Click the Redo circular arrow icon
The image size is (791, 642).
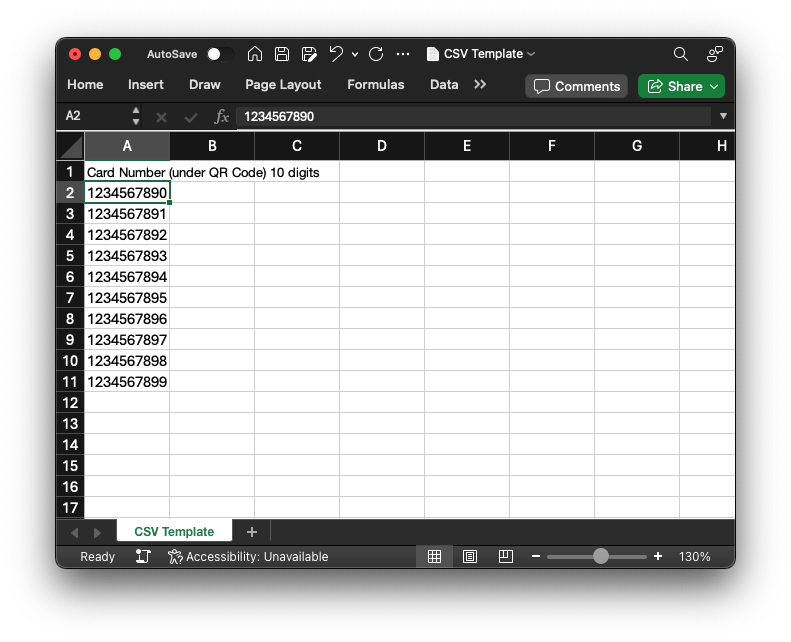point(376,54)
